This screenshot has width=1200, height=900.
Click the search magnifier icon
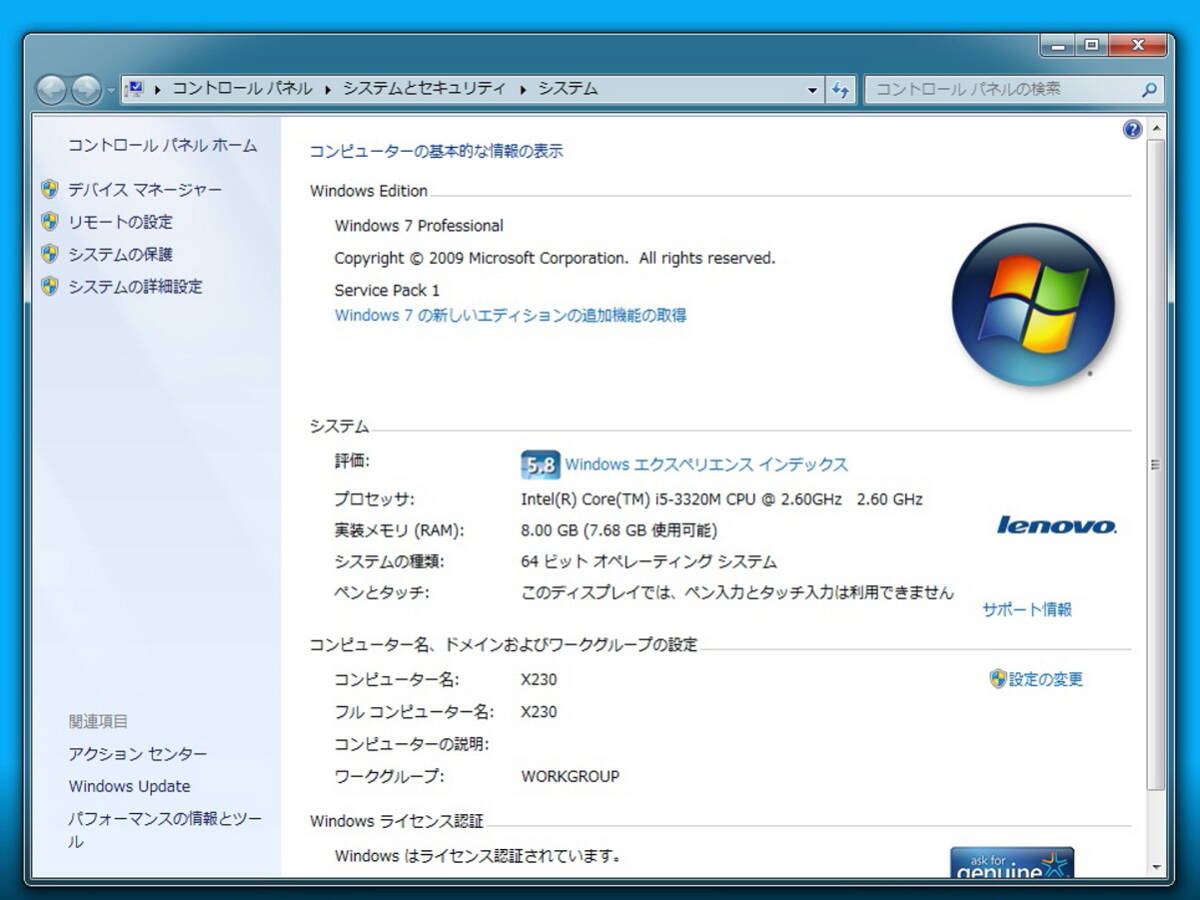point(1149,89)
